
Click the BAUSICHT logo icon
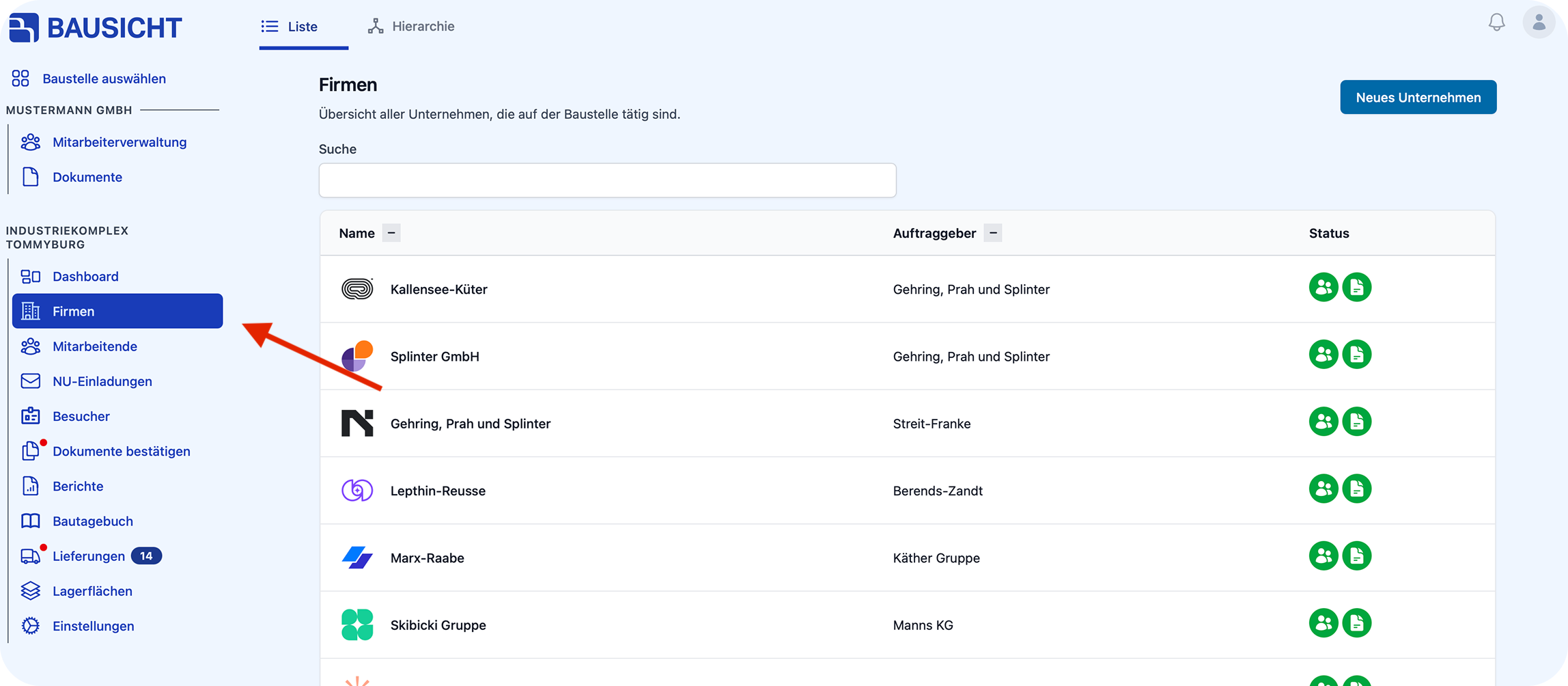coord(24,27)
